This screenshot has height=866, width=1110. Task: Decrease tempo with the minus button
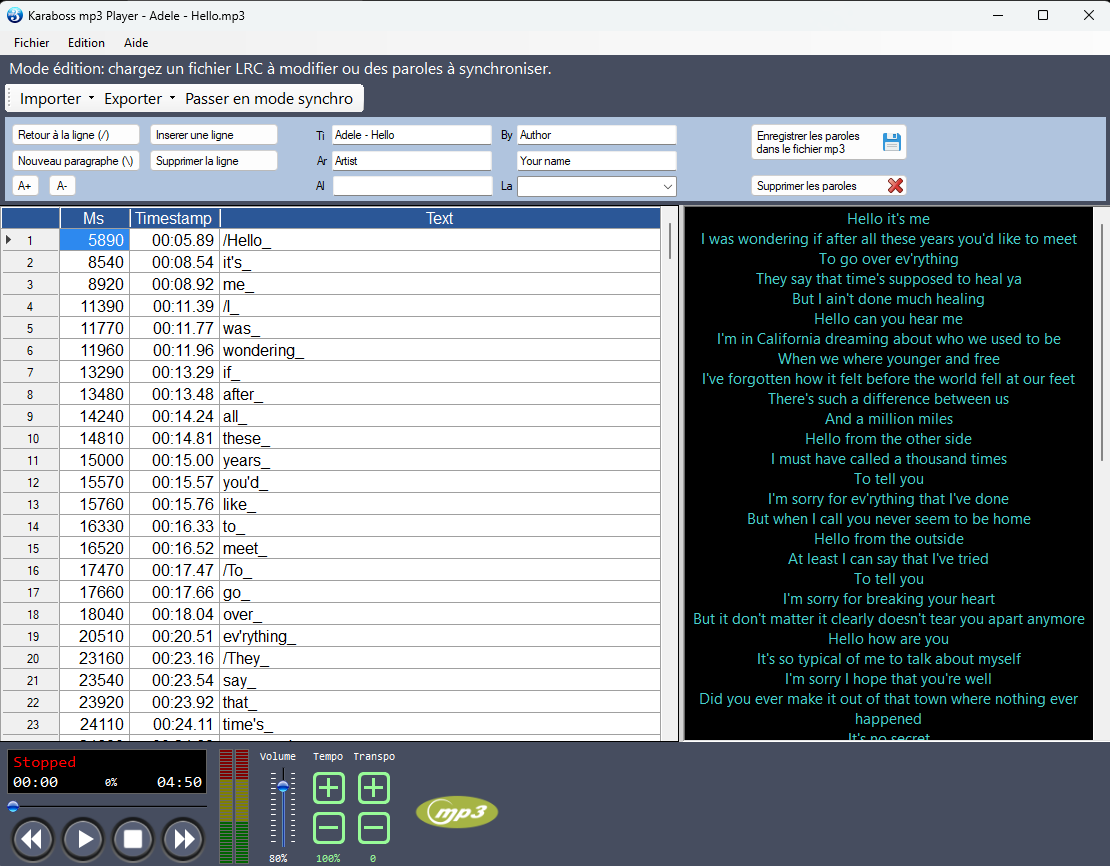(x=329, y=828)
